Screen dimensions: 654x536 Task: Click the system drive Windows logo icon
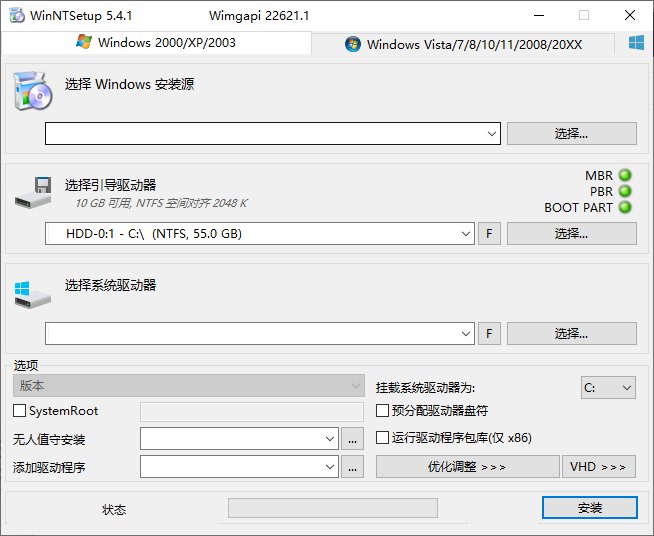click(x=33, y=295)
